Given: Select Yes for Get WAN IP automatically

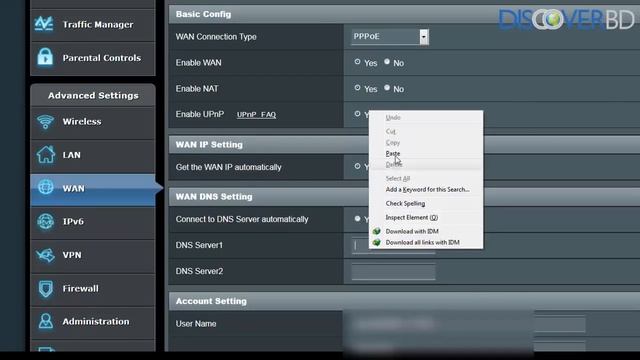Looking at the screenshot, I should 358,166.
